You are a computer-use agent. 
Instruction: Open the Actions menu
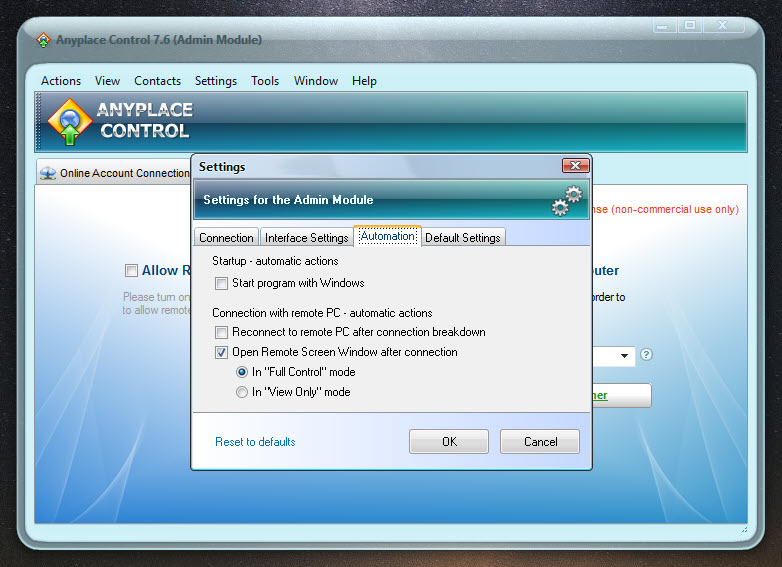click(61, 81)
